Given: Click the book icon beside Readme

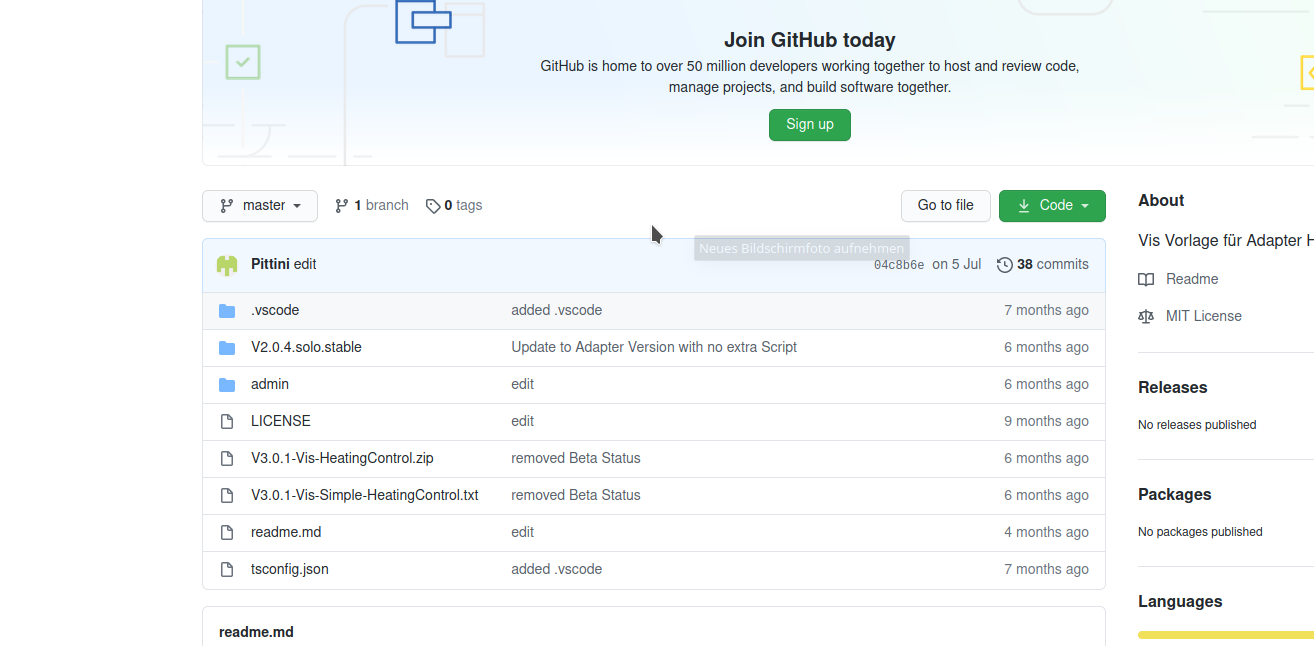Looking at the screenshot, I should 1146,279.
